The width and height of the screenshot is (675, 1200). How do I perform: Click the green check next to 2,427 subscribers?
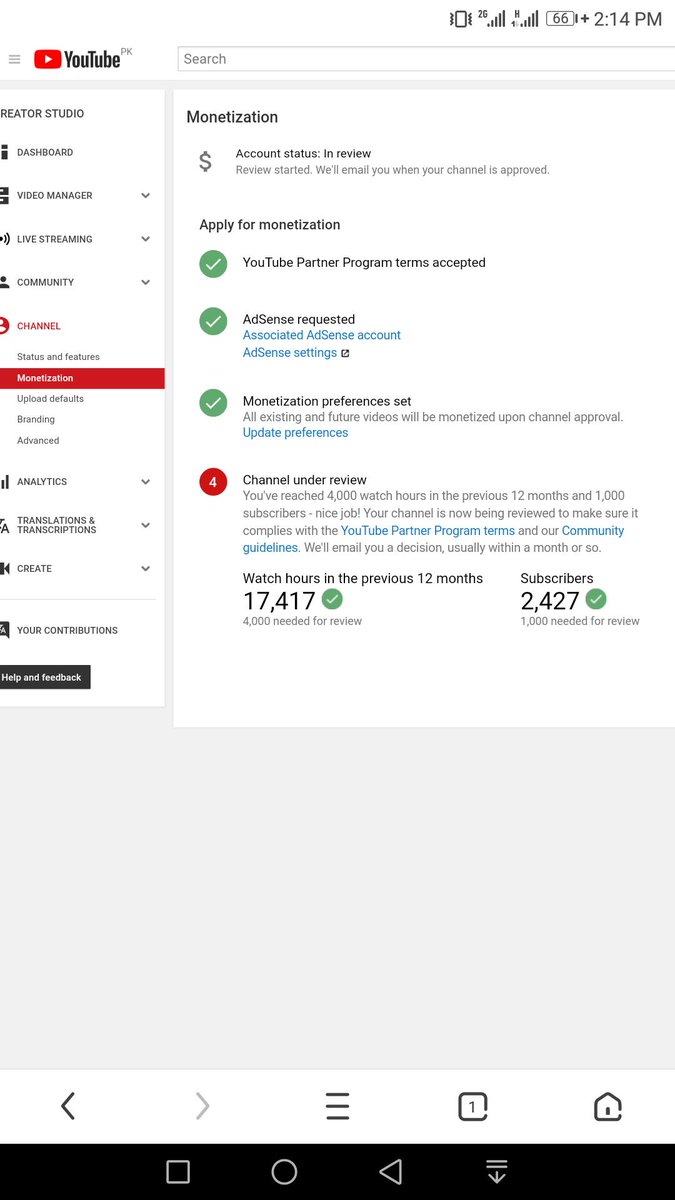click(596, 599)
